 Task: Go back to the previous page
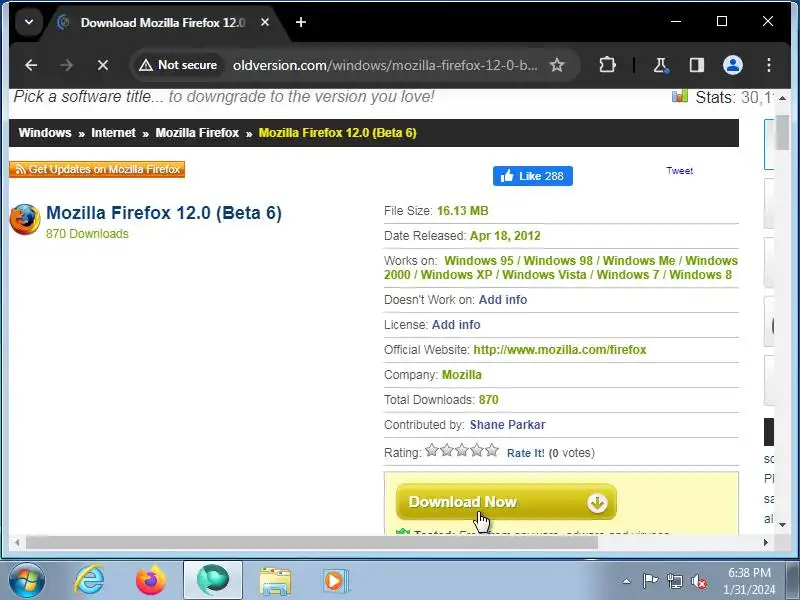(31, 65)
